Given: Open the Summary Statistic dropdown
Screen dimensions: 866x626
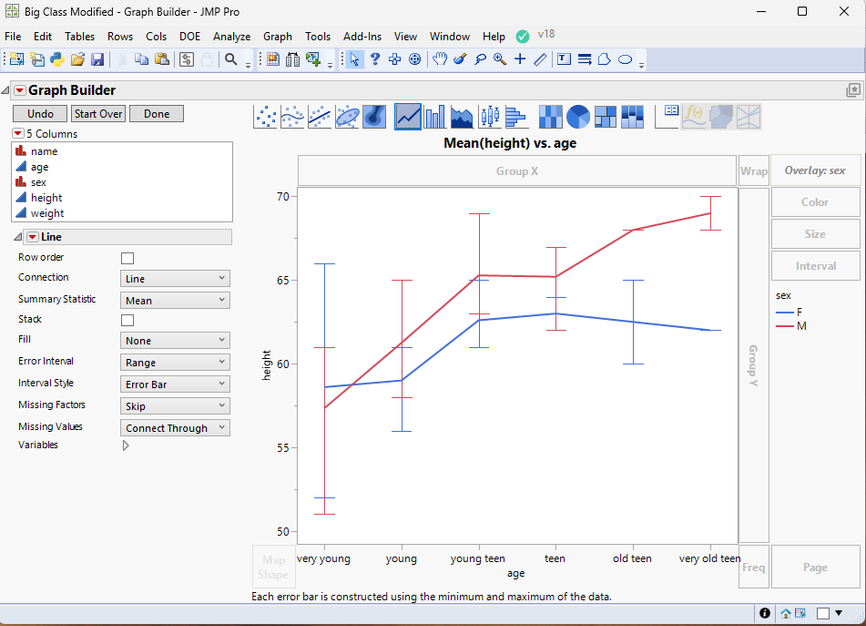Looking at the screenshot, I should tap(175, 300).
